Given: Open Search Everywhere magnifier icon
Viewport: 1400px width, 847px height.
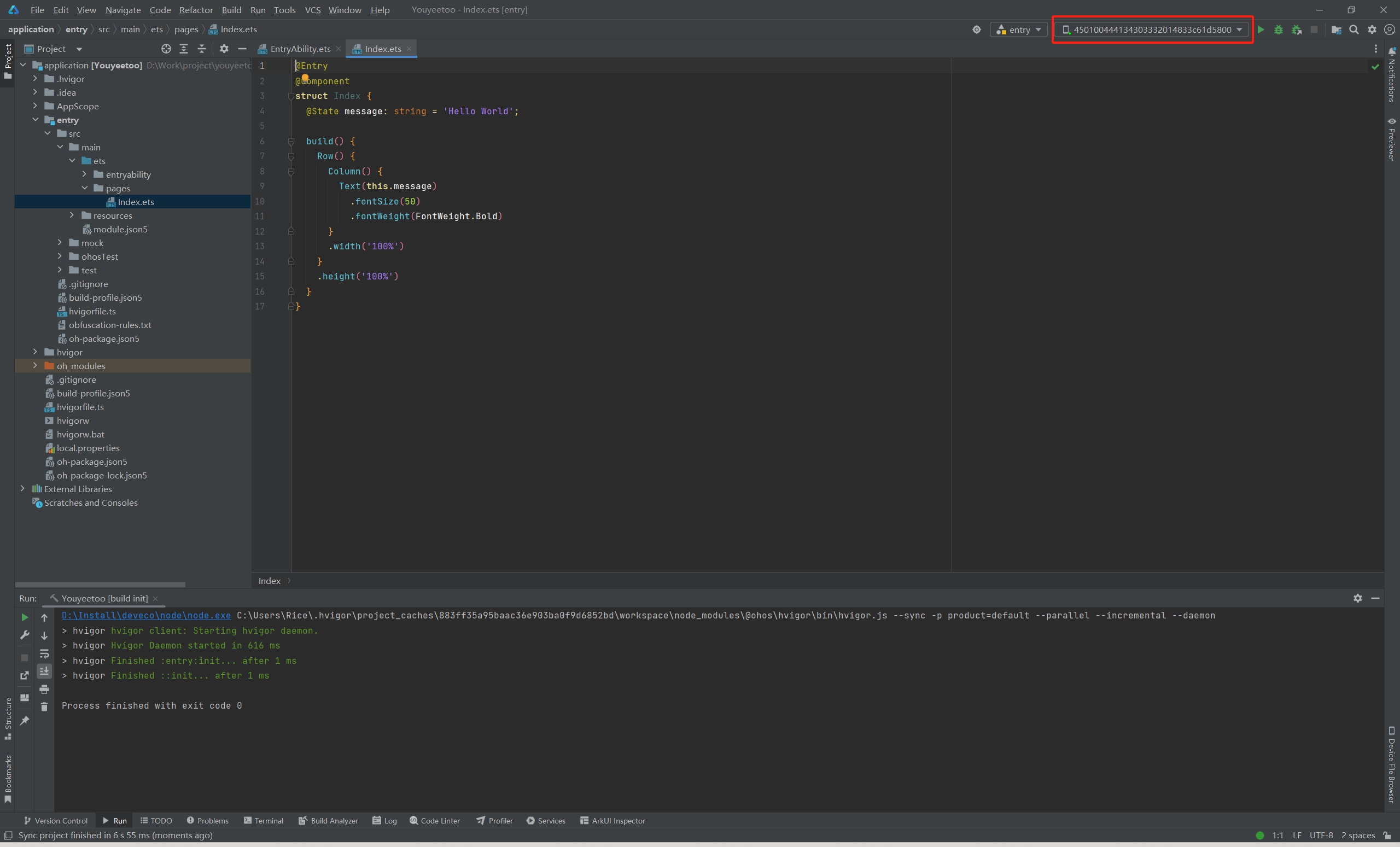Looking at the screenshot, I should pyautogui.click(x=1354, y=30).
